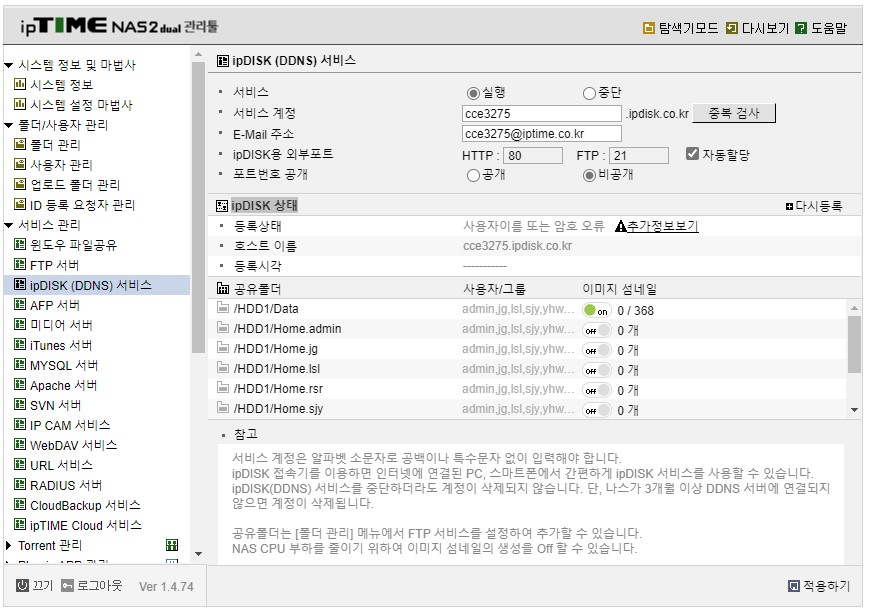Image resolution: width=880 pixels, height=614 pixels.
Task: Click the shared folder list scrollbar down arrow
Action: point(854,410)
